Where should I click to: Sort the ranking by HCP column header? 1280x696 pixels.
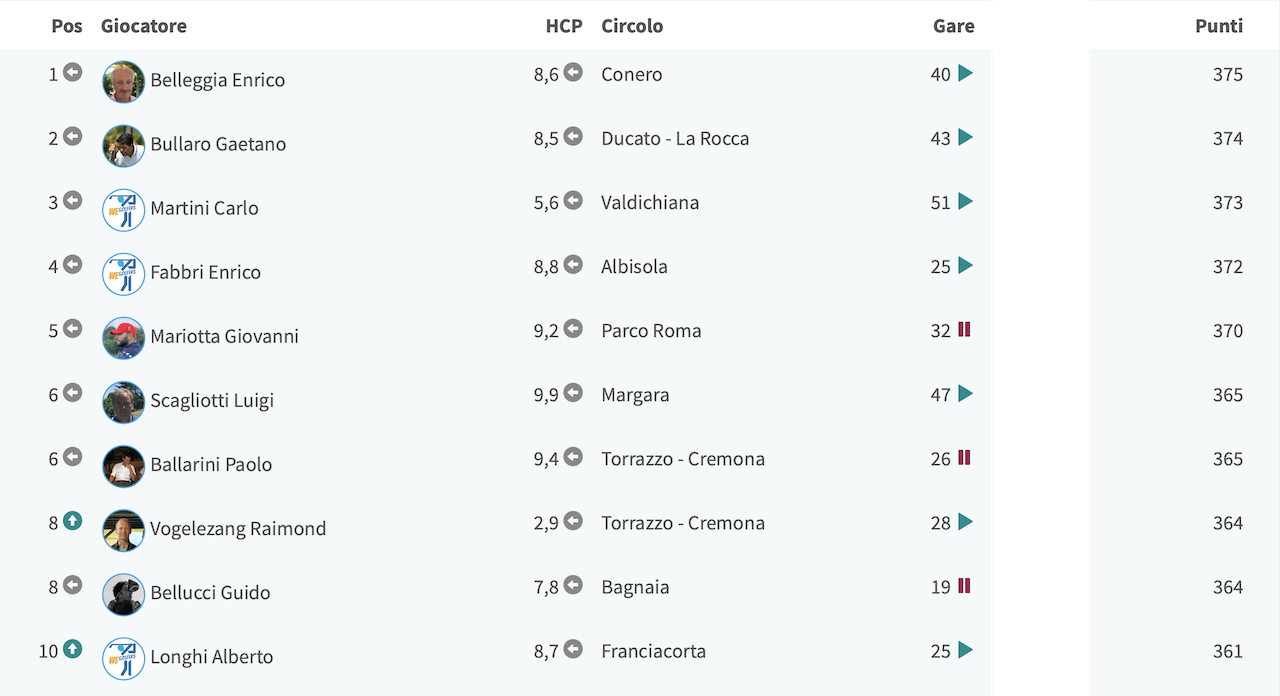(564, 26)
